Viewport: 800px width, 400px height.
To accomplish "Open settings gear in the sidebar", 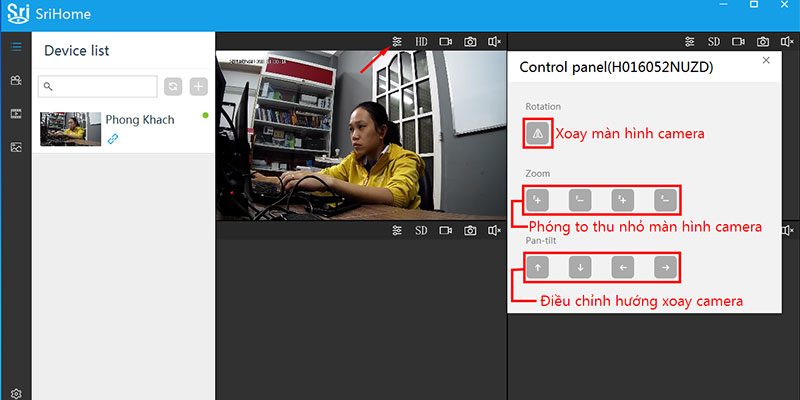I will tap(16, 393).
